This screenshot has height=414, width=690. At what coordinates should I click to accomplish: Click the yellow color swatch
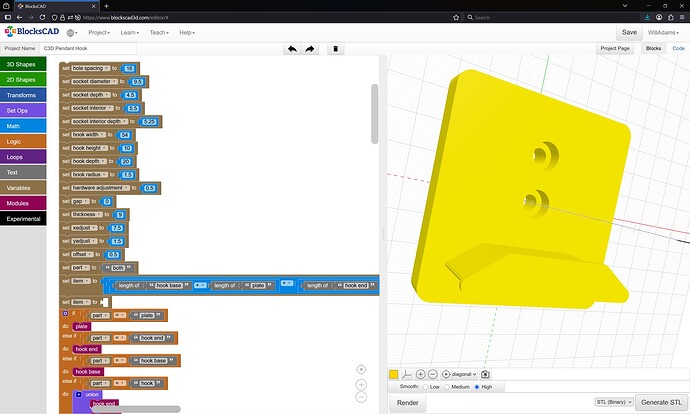(394, 374)
